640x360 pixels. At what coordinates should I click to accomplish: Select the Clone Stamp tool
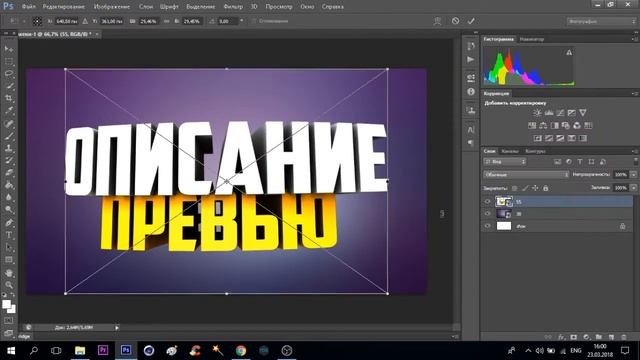[x=9, y=148]
